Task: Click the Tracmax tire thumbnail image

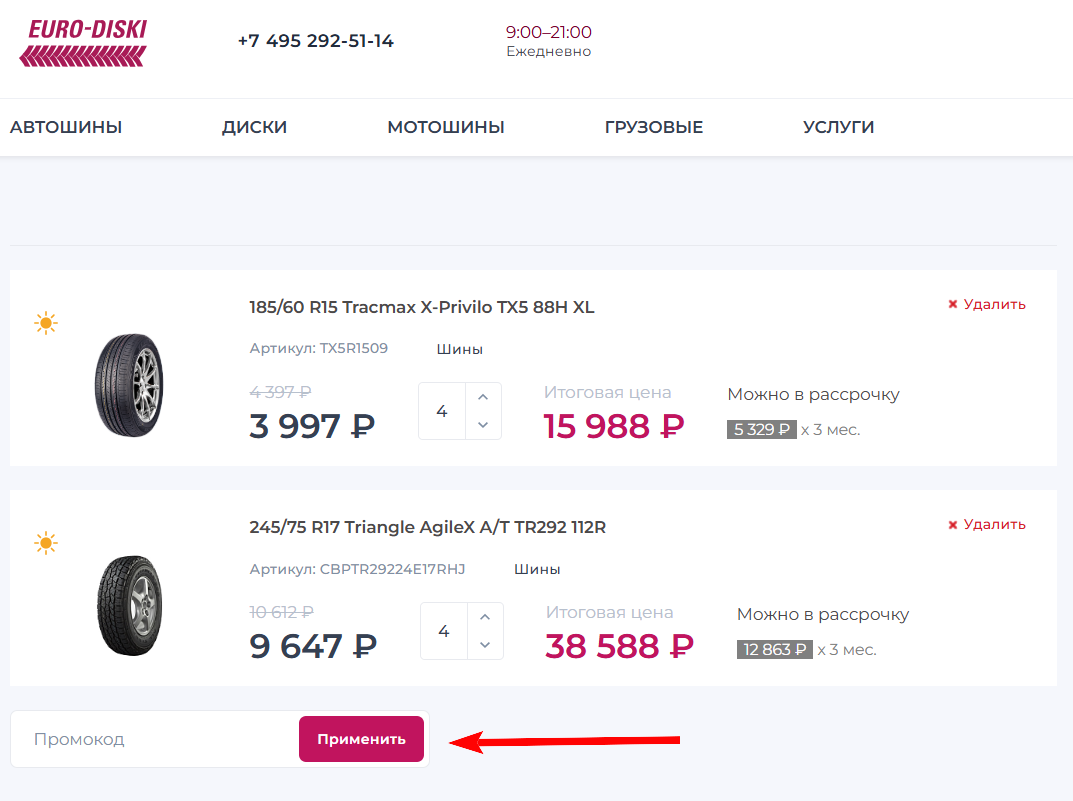Action: pyautogui.click(x=129, y=384)
